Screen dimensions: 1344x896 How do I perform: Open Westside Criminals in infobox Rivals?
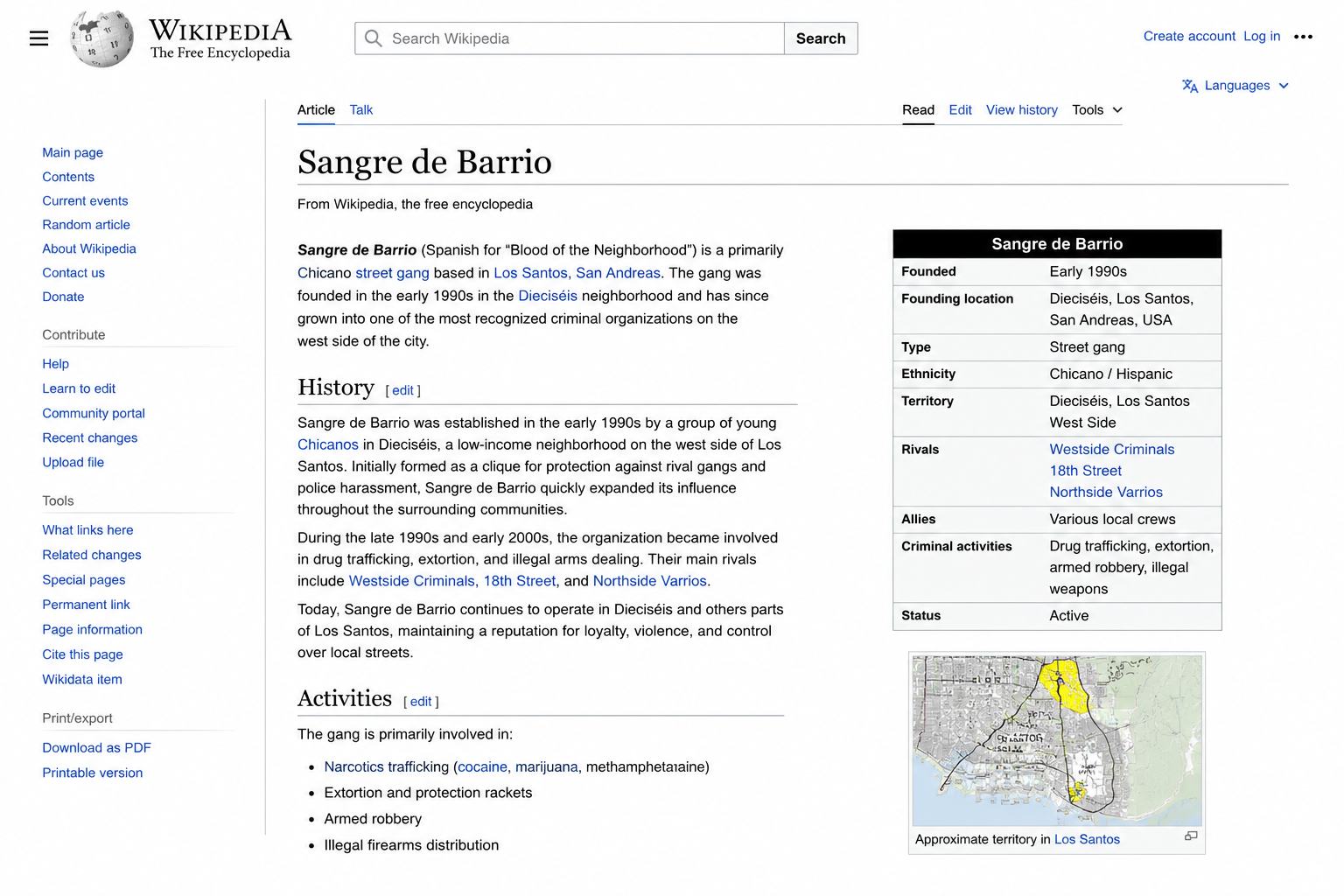1112,450
